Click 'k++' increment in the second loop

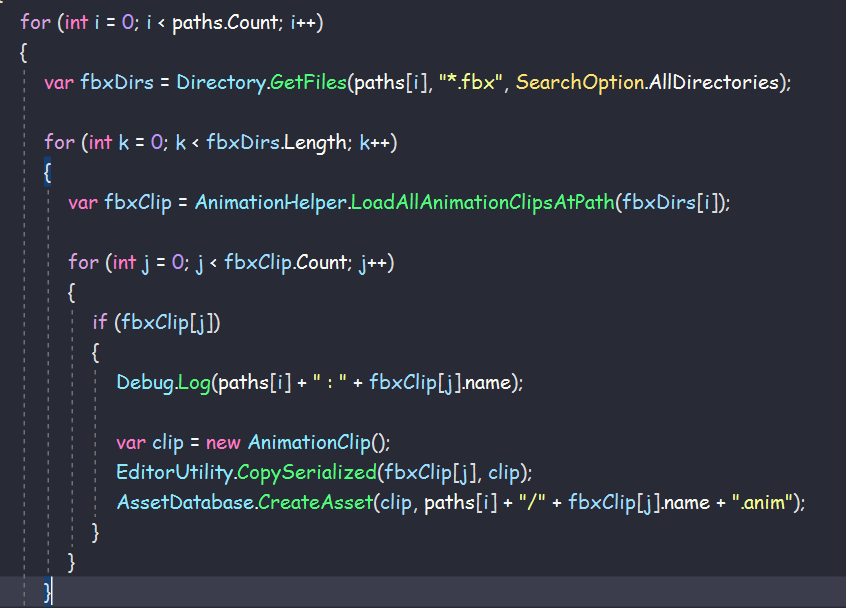pyautogui.click(x=374, y=143)
